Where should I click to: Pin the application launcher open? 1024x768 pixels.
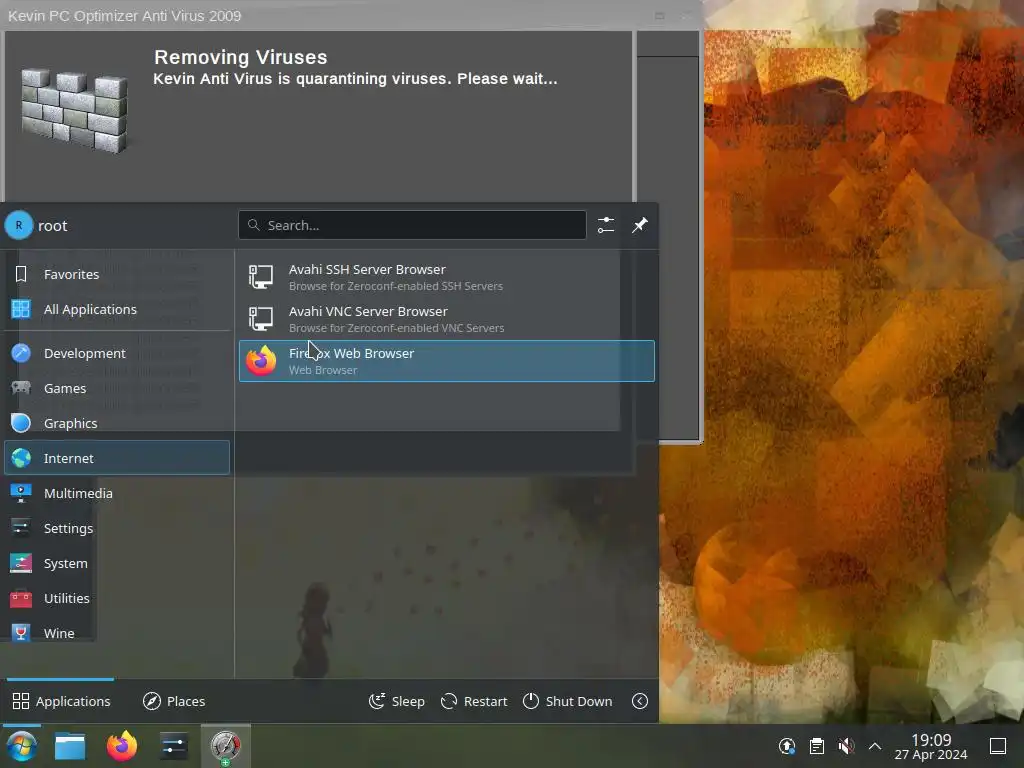pyautogui.click(x=640, y=225)
